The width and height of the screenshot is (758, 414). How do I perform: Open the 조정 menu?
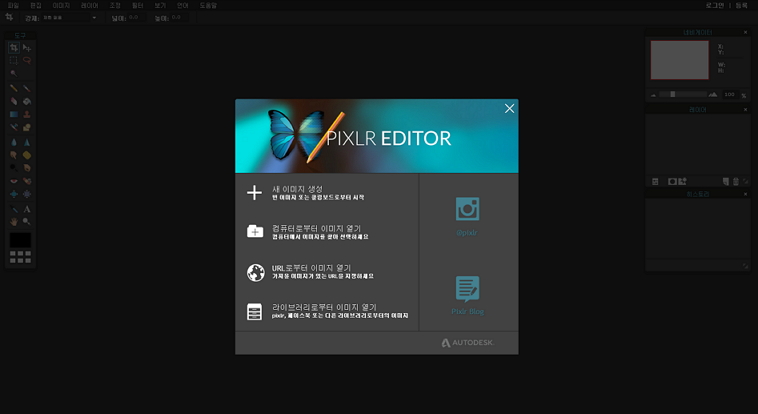pyautogui.click(x=115, y=5)
